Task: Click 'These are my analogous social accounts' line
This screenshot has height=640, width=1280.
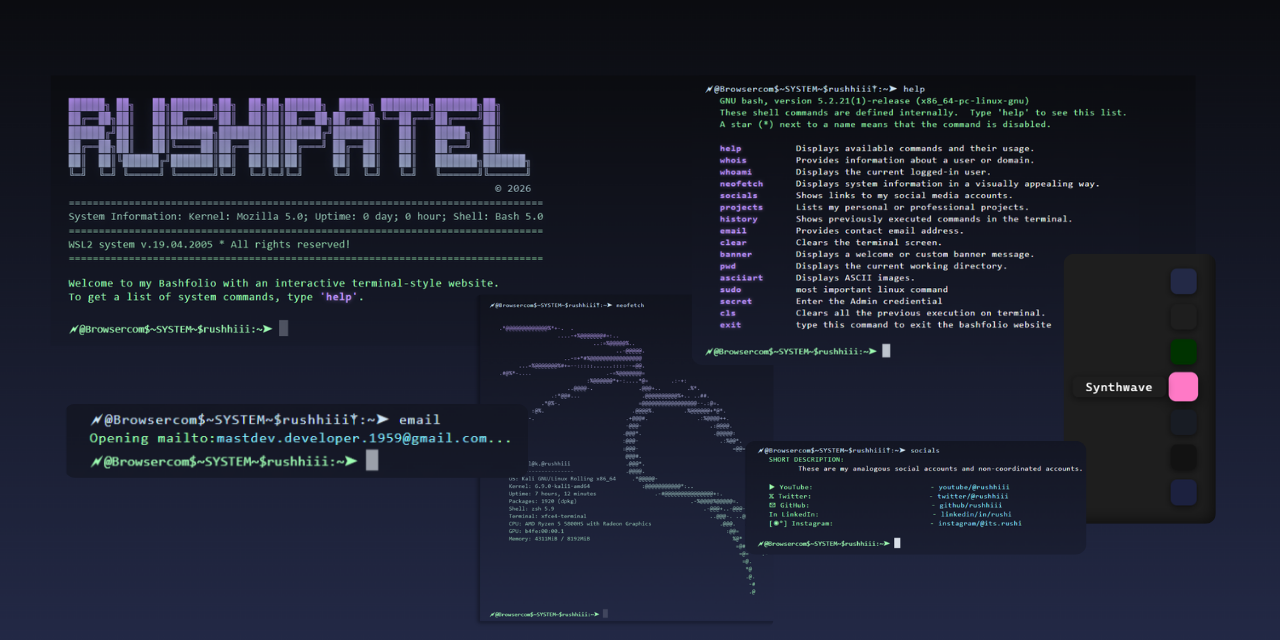Action: (940, 468)
